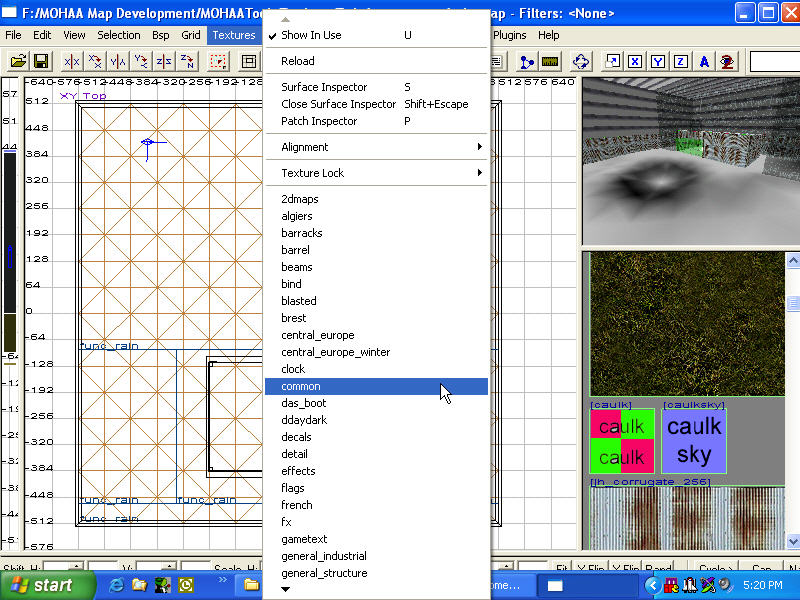Click the Z-axis flip toolbar icon
This screenshot has width=800, height=600.
pyautogui.click(x=164, y=61)
